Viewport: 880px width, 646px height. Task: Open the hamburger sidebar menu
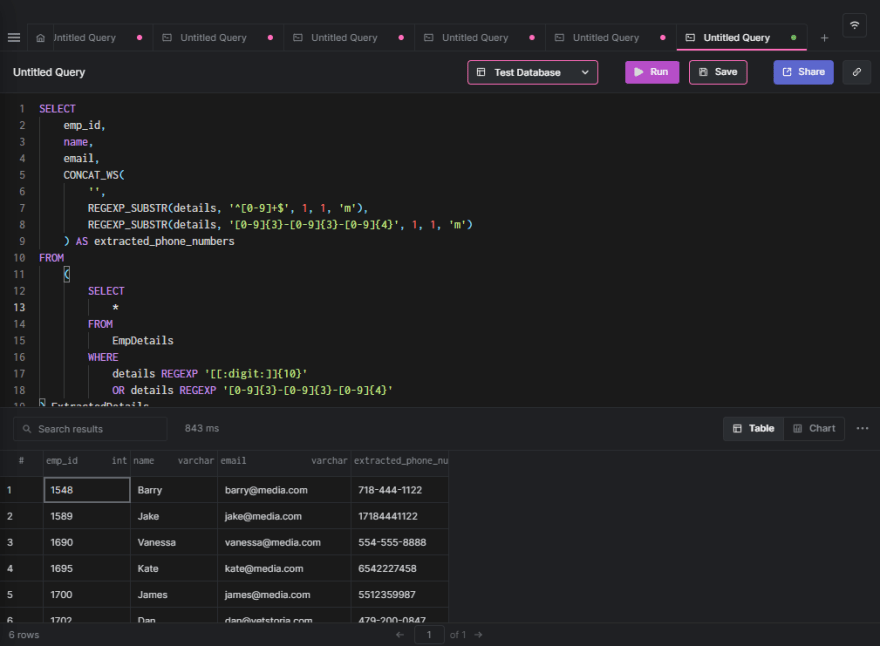click(x=14, y=38)
